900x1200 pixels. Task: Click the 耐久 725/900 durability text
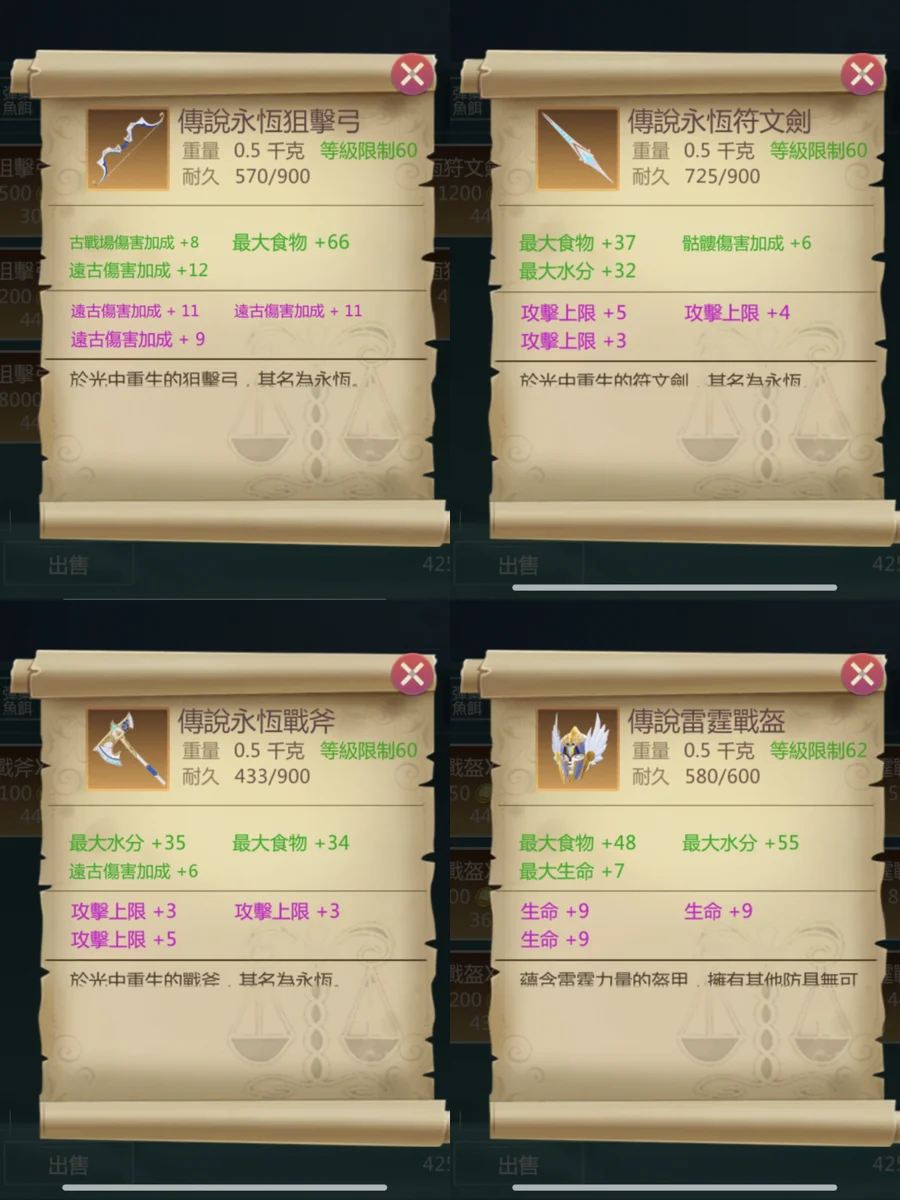(x=696, y=177)
